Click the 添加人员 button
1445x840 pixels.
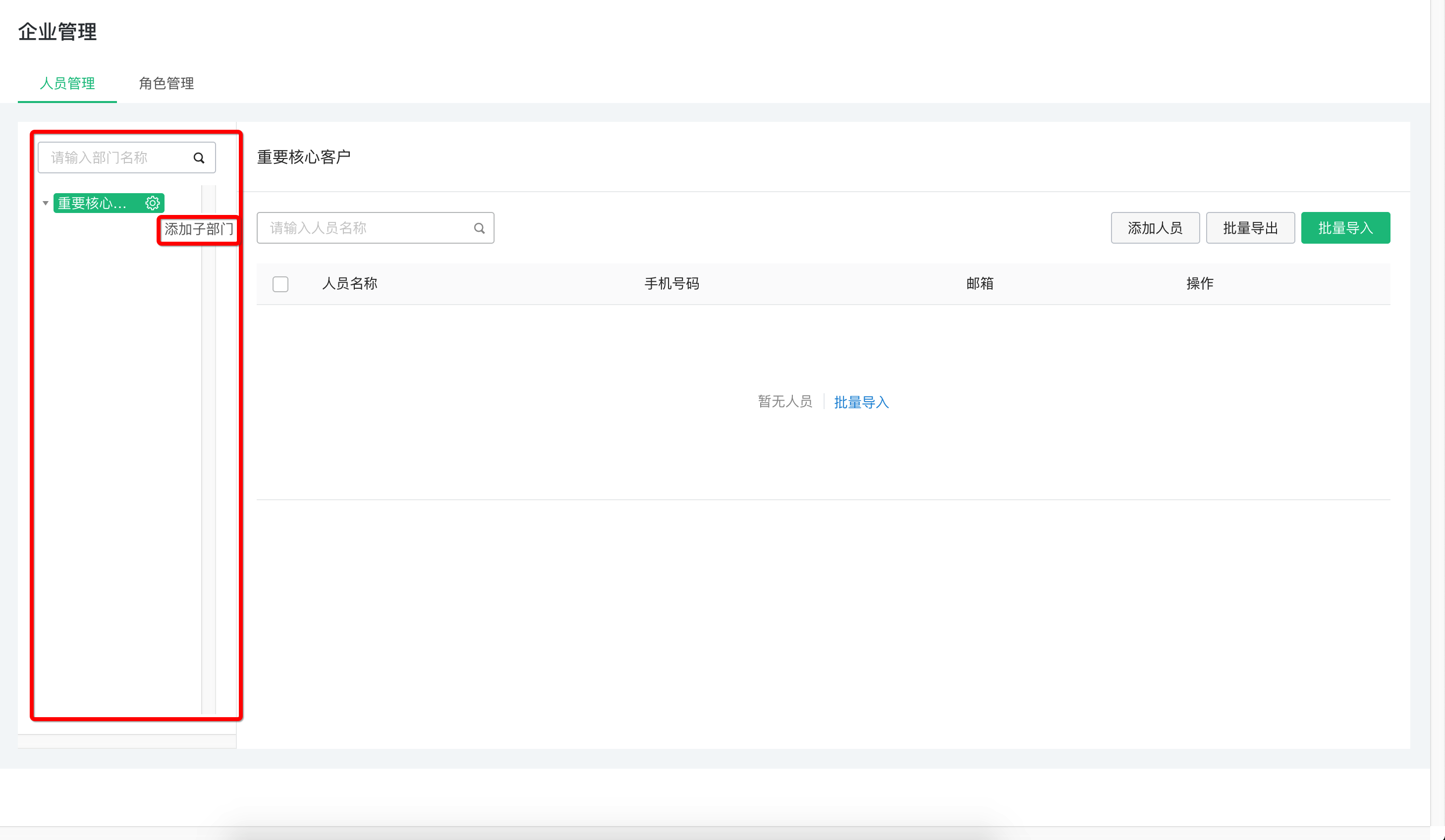pyautogui.click(x=1155, y=228)
